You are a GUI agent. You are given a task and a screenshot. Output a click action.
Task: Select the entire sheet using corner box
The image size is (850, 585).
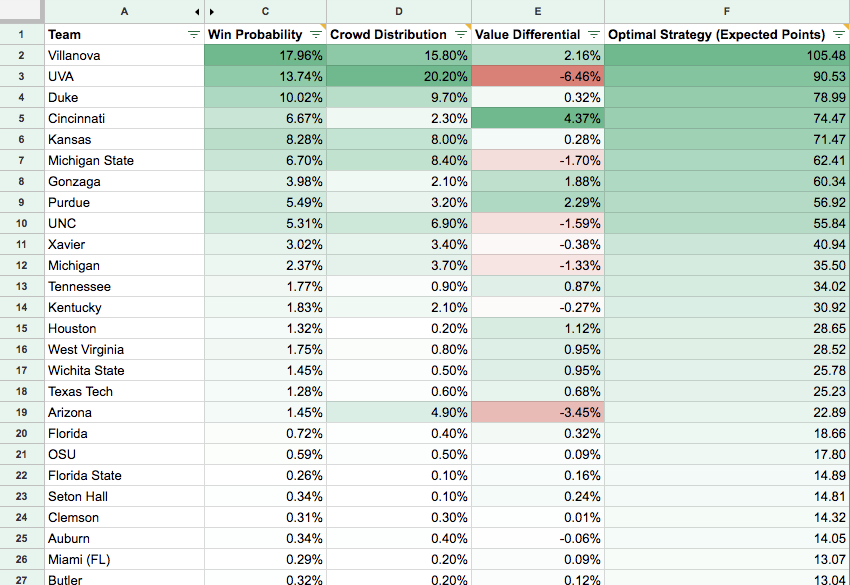[x=22, y=11]
